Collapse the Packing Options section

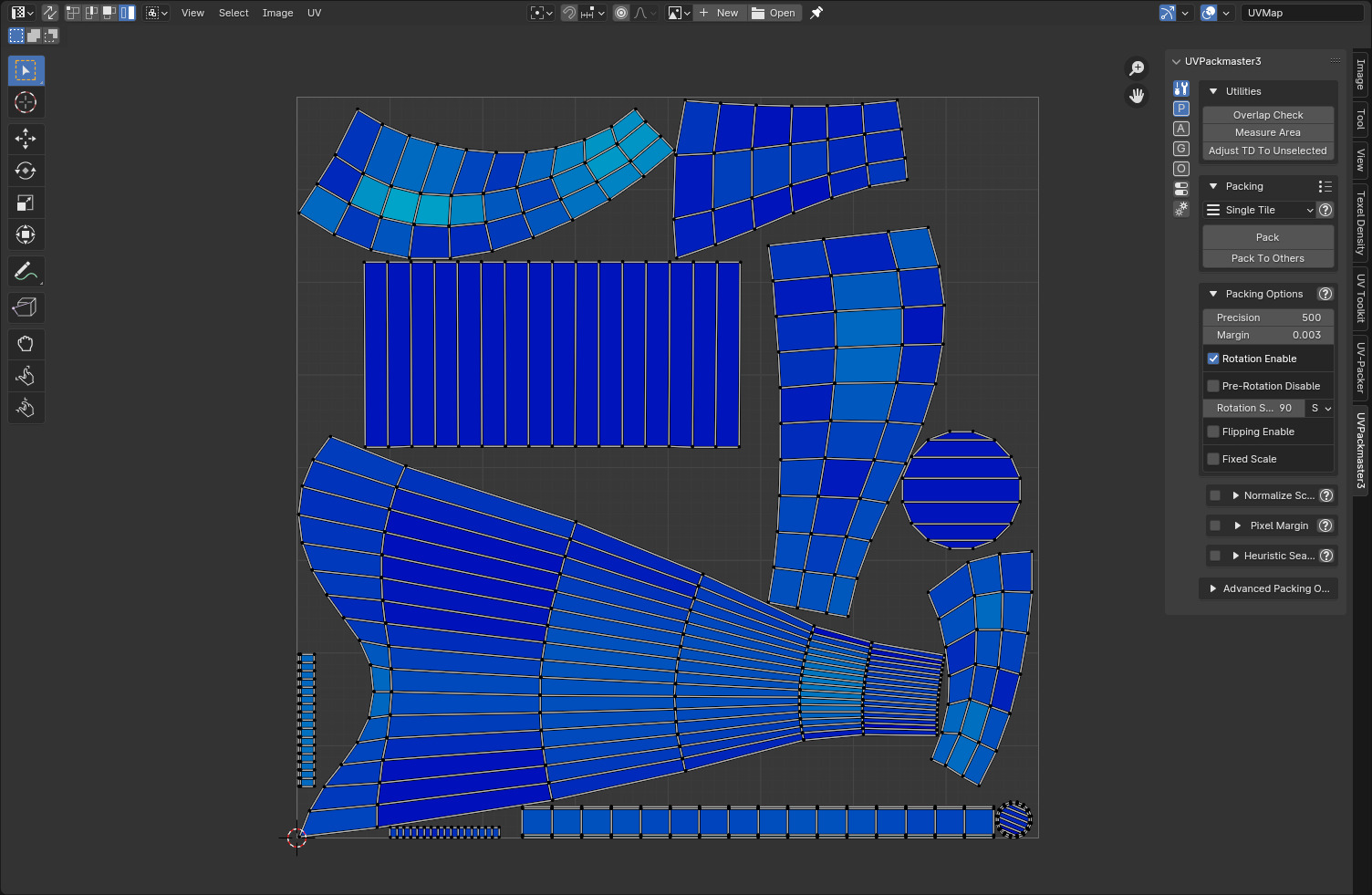pyautogui.click(x=1213, y=294)
